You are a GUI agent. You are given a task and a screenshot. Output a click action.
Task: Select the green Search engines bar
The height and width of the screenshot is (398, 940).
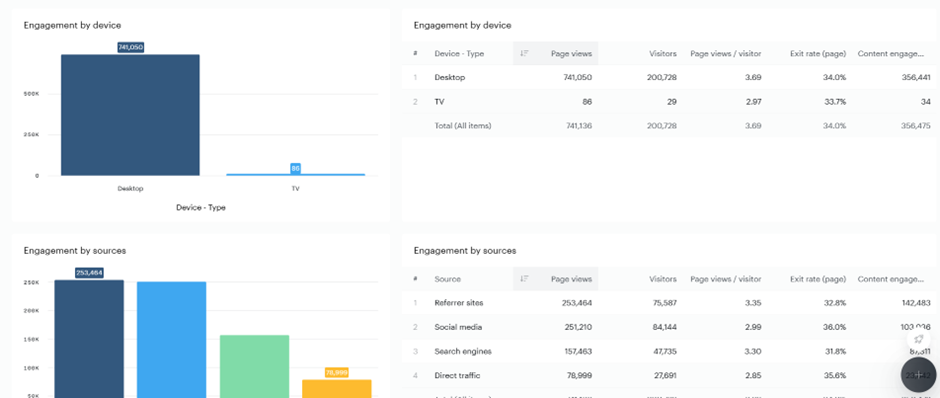pyautogui.click(x=254, y=366)
